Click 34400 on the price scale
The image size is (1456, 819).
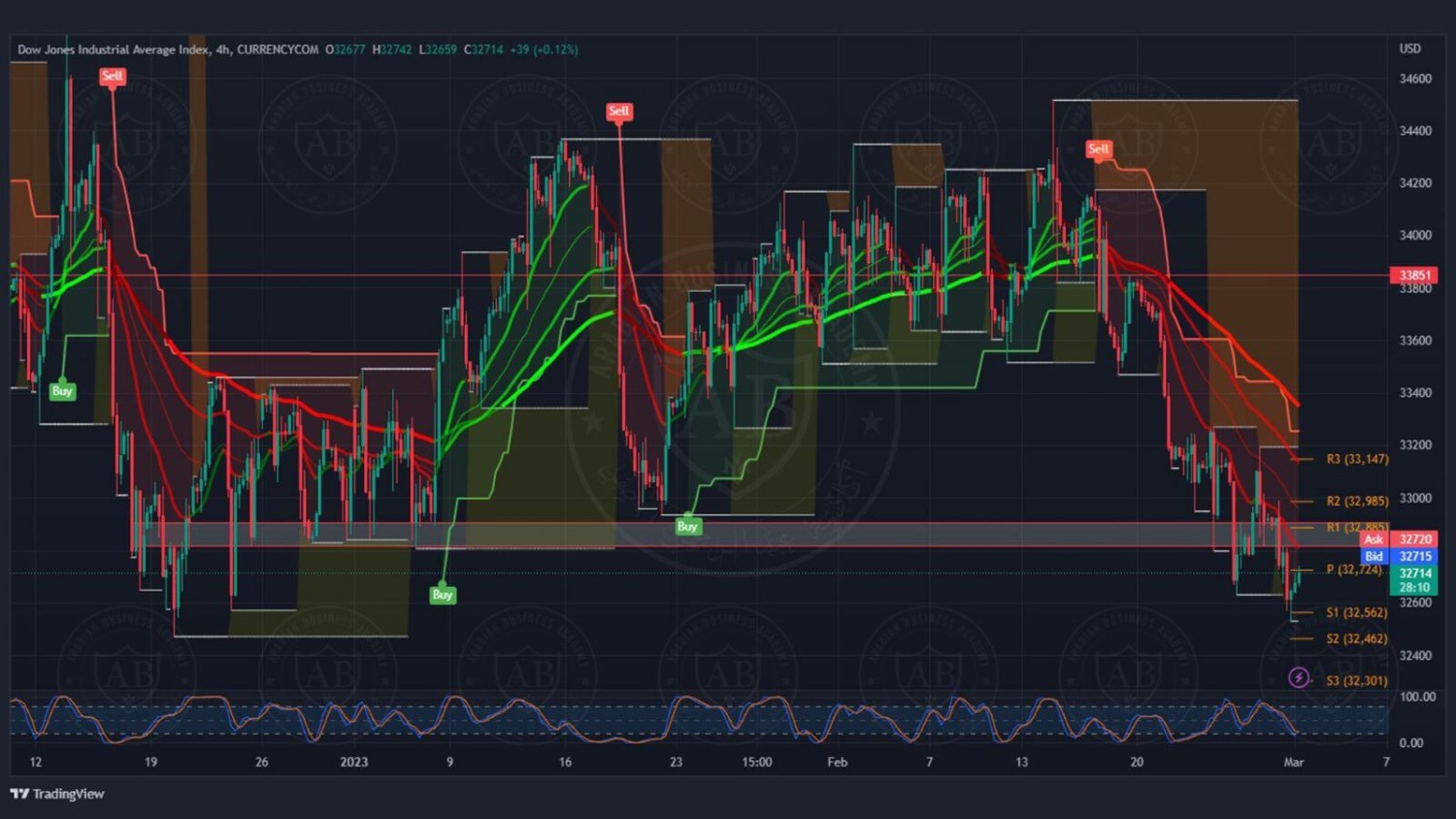click(1415, 131)
